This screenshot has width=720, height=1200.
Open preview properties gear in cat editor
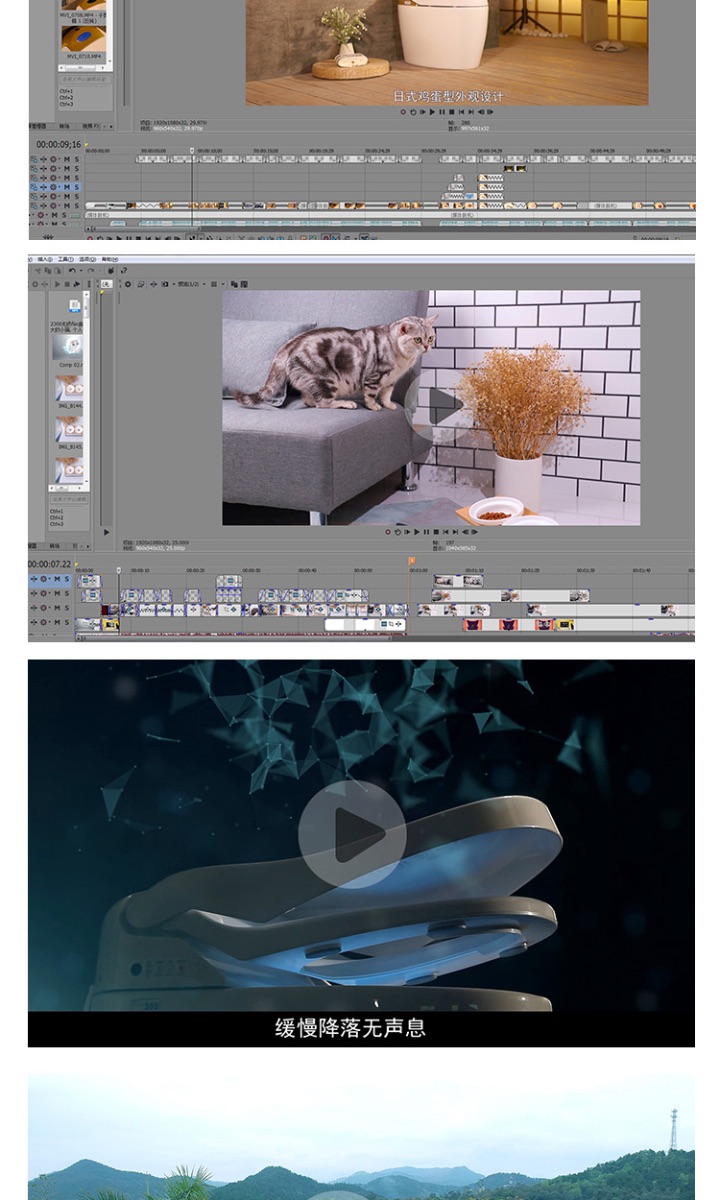(128, 284)
